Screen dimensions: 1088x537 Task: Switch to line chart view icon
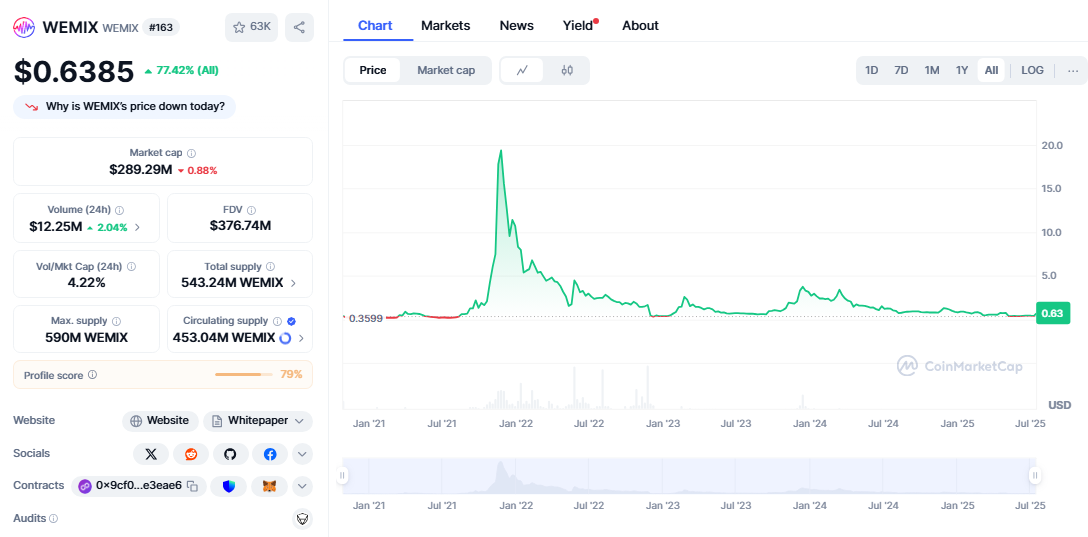[x=522, y=70]
